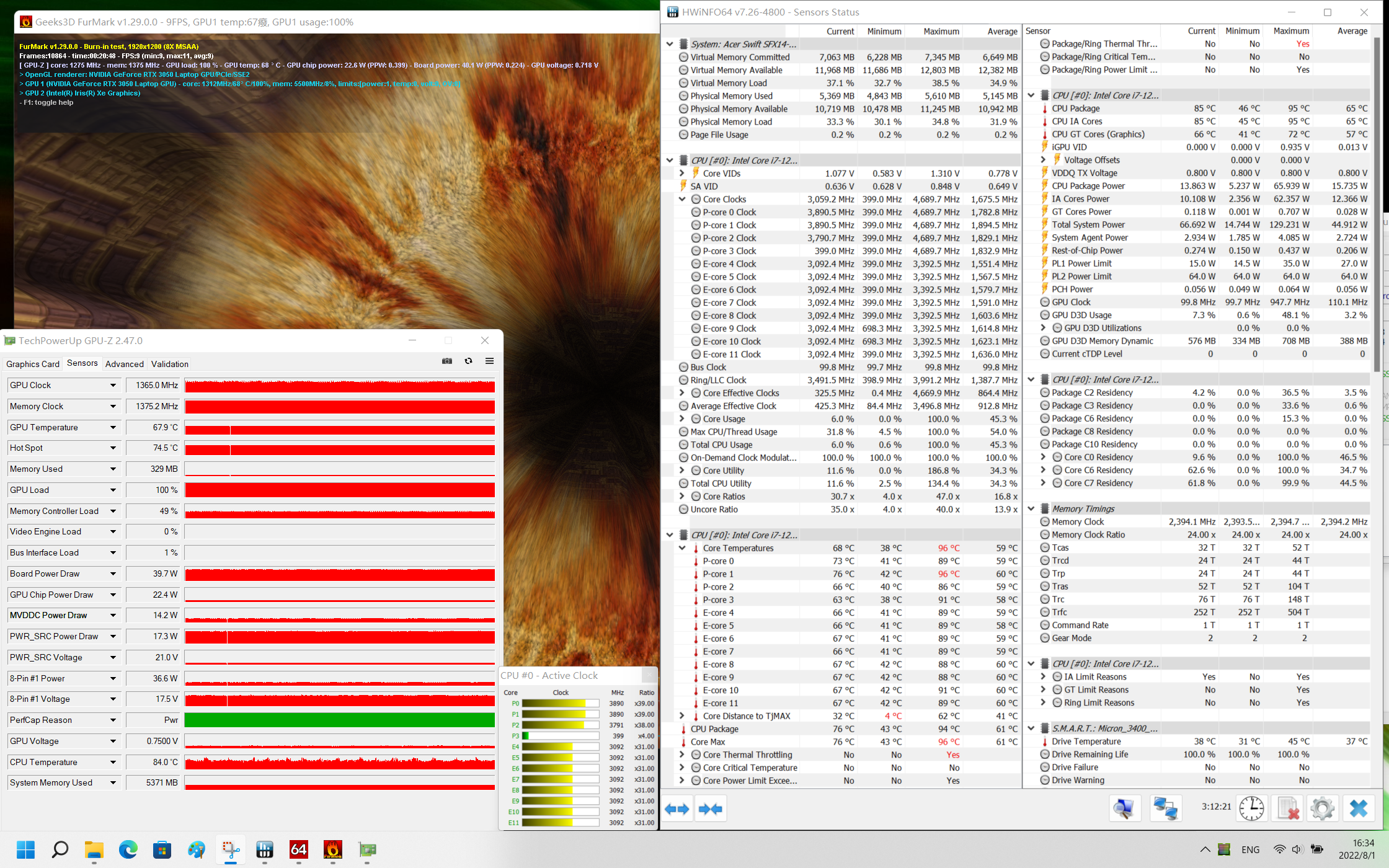Switch to the Graphics Card tab
The width and height of the screenshot is (1389, 868).
tap(33, 364)
